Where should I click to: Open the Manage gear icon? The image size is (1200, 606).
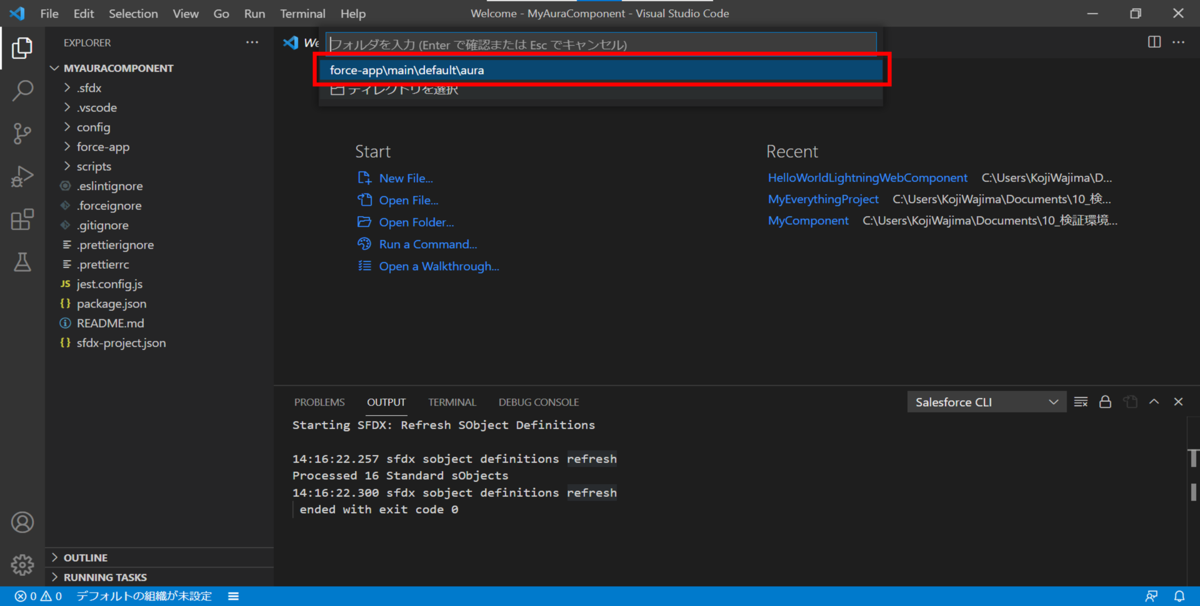22,565
